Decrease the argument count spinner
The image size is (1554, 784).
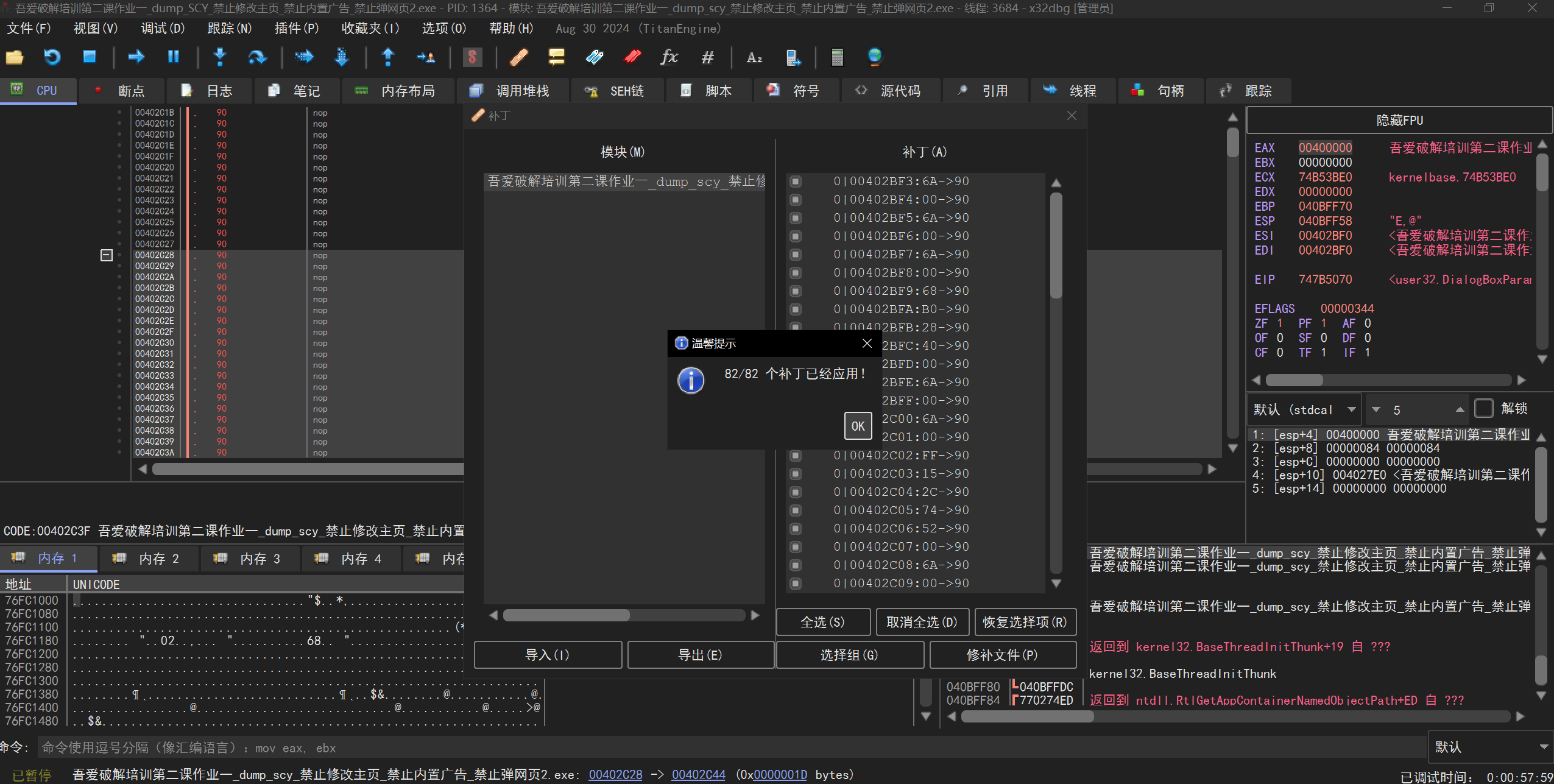click(1376, 409)
